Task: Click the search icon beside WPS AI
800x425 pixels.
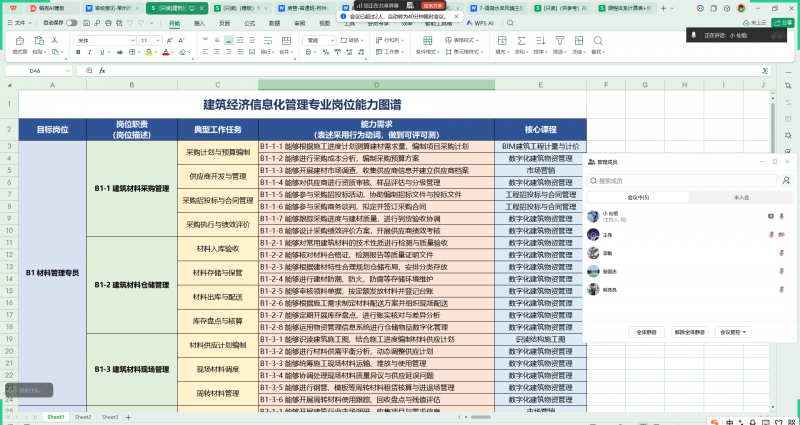Action: coord(510,23)
